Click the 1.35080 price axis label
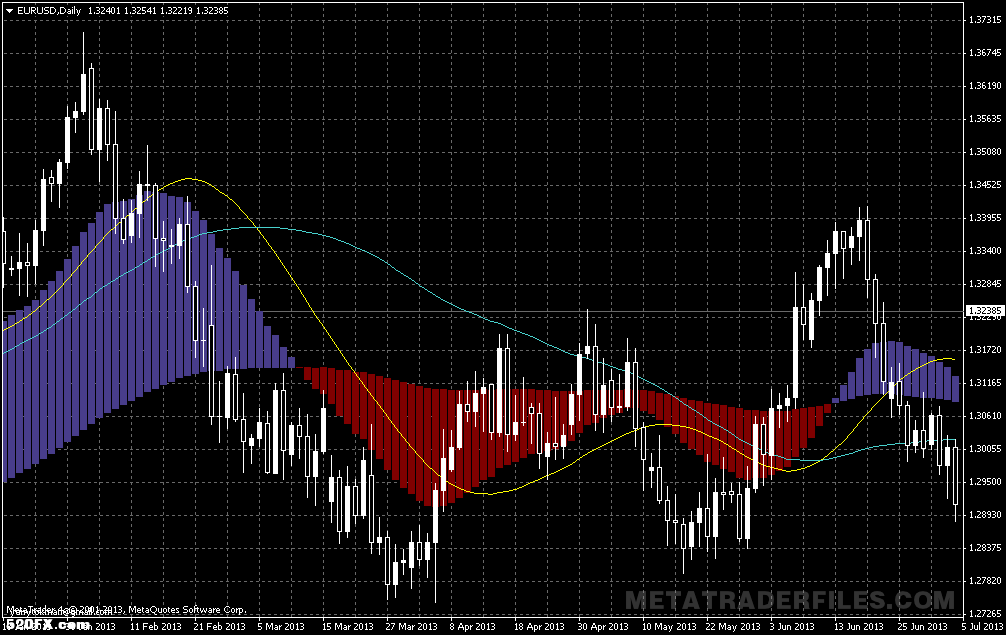 pyautogui.click(x=984, y=152)
